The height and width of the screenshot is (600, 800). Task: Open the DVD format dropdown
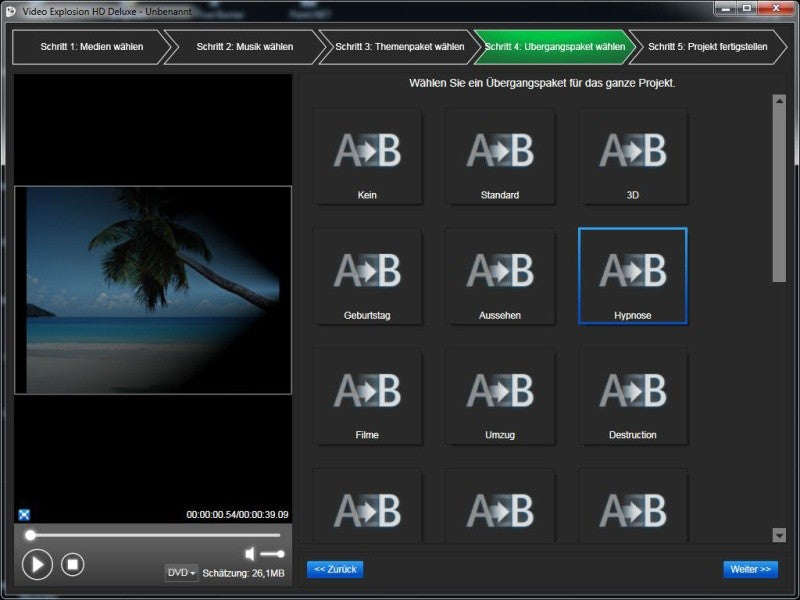pyautogui.click(x=181, y=573)
